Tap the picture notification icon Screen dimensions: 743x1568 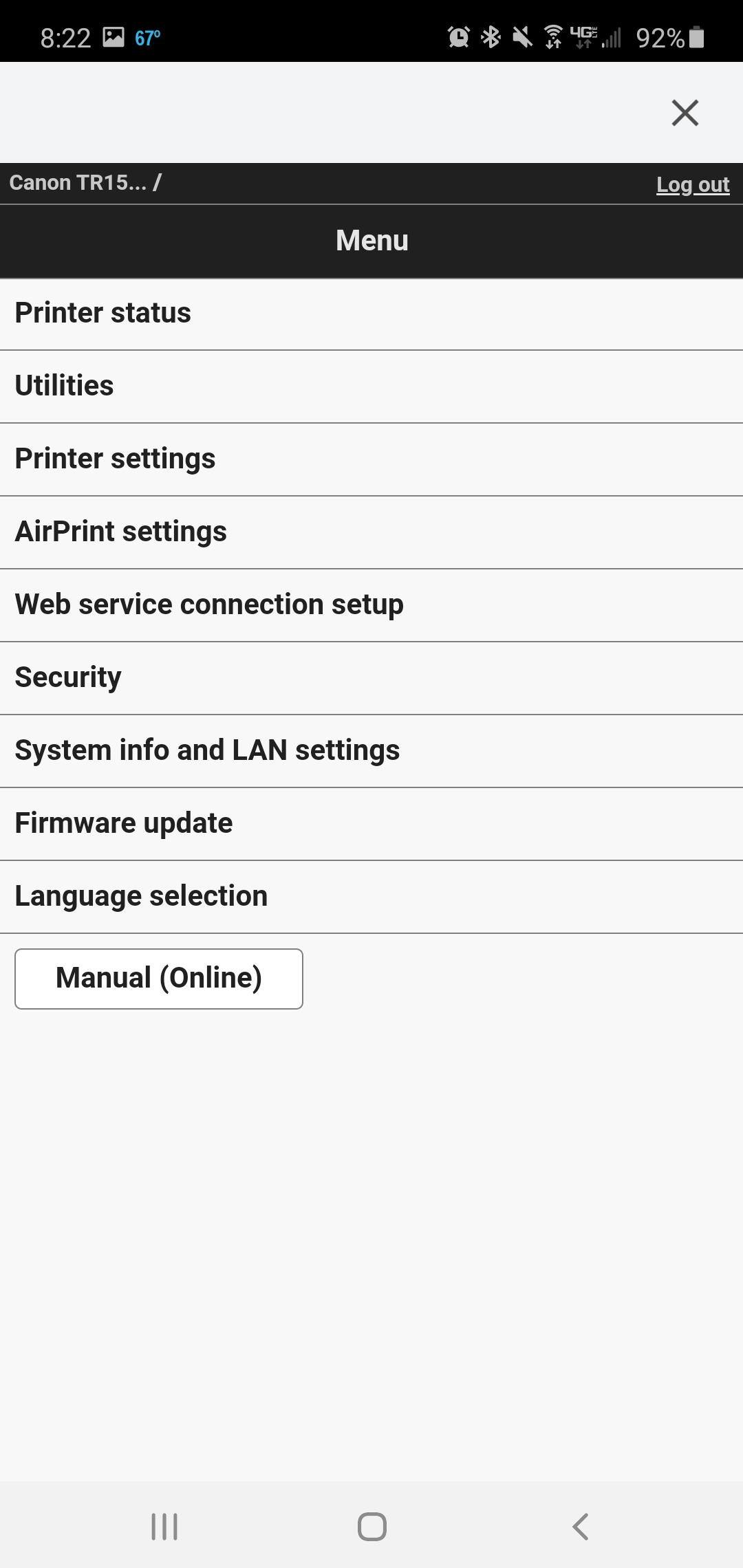114,37
